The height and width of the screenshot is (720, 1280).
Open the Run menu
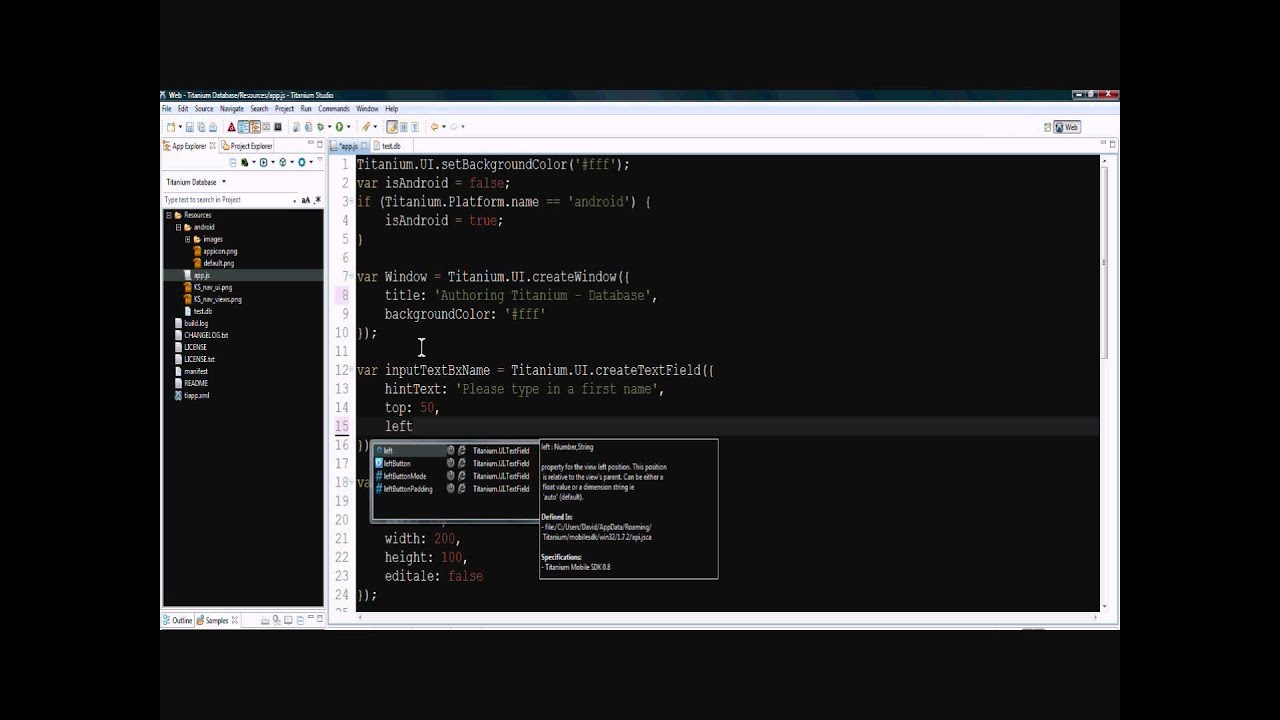(306, 108)
